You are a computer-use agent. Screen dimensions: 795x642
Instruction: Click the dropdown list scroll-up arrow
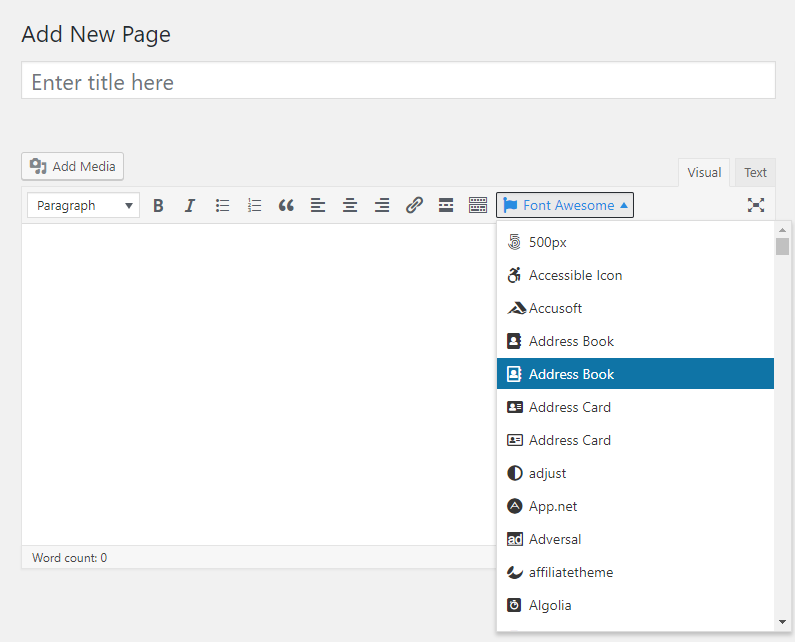click(782, 230)
